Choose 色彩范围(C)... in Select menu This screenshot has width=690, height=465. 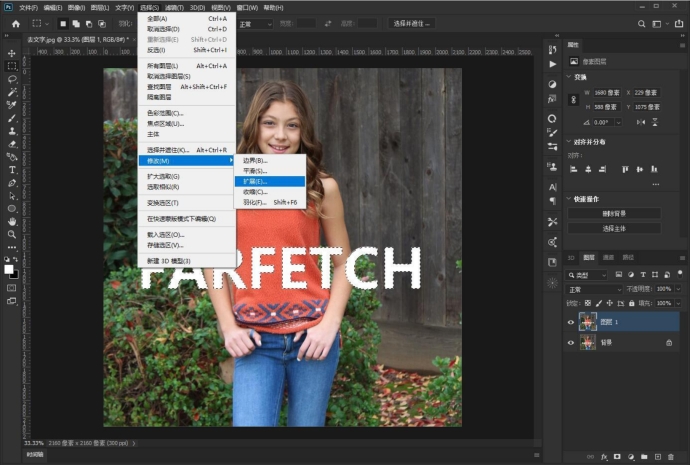click(x=187, y=113)
